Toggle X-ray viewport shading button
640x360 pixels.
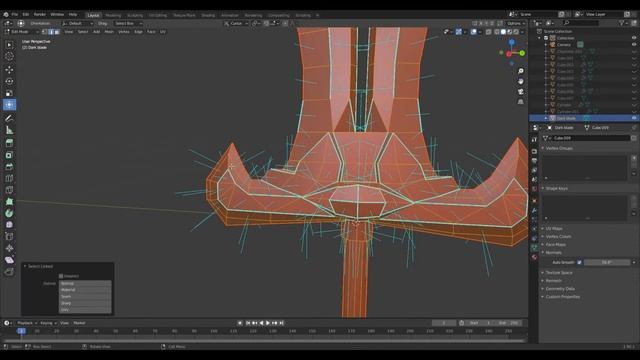pos(489,31)
